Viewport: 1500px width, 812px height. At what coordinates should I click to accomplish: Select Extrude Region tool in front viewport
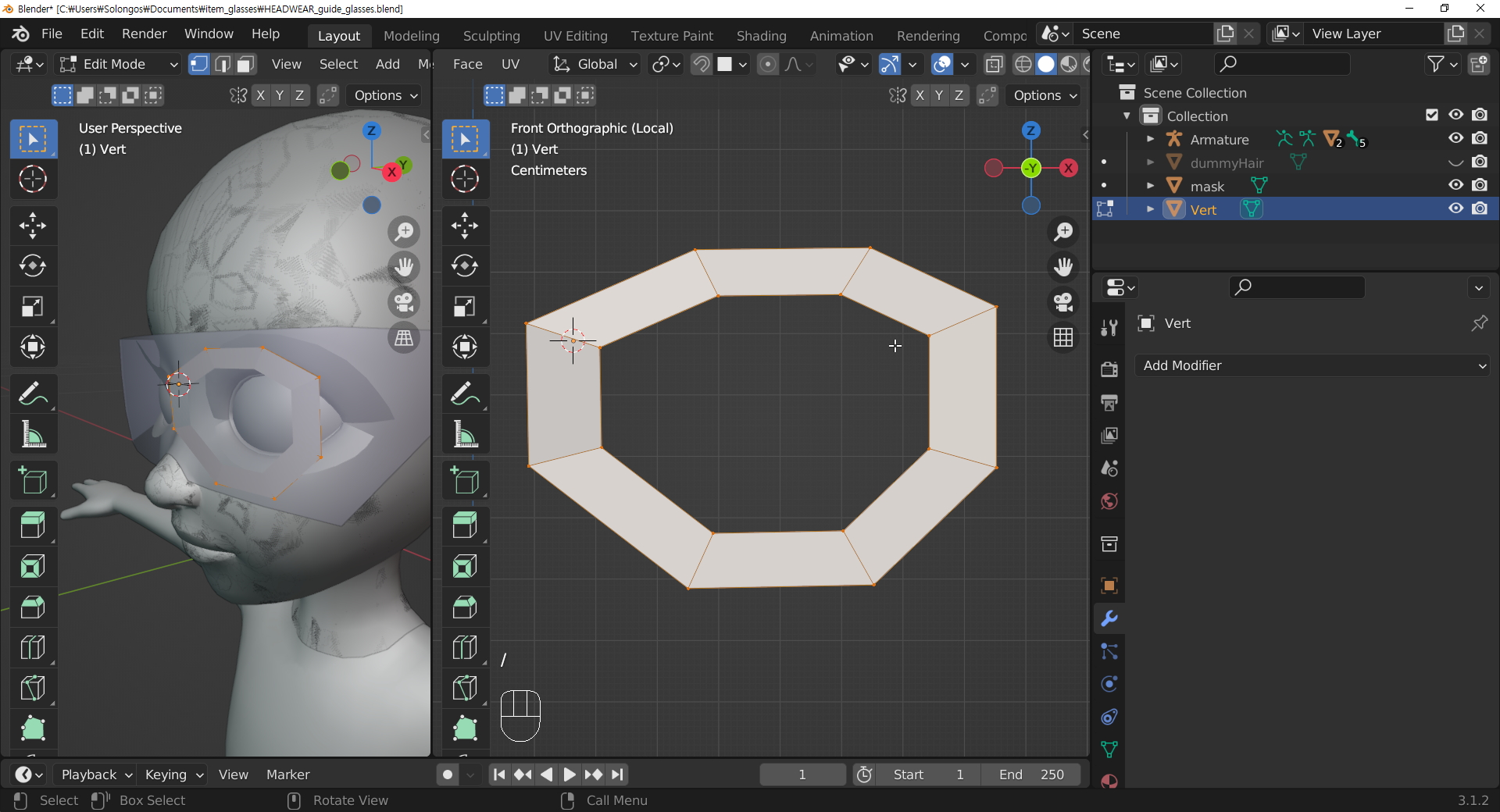click(x=465, y=525)
